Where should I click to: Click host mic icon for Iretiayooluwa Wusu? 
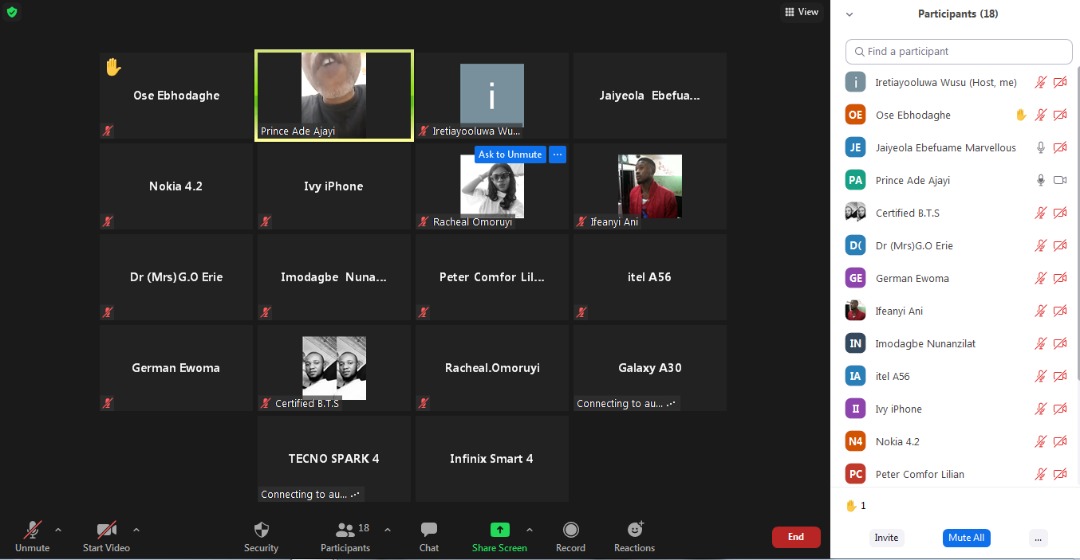tap(1041, 82)
